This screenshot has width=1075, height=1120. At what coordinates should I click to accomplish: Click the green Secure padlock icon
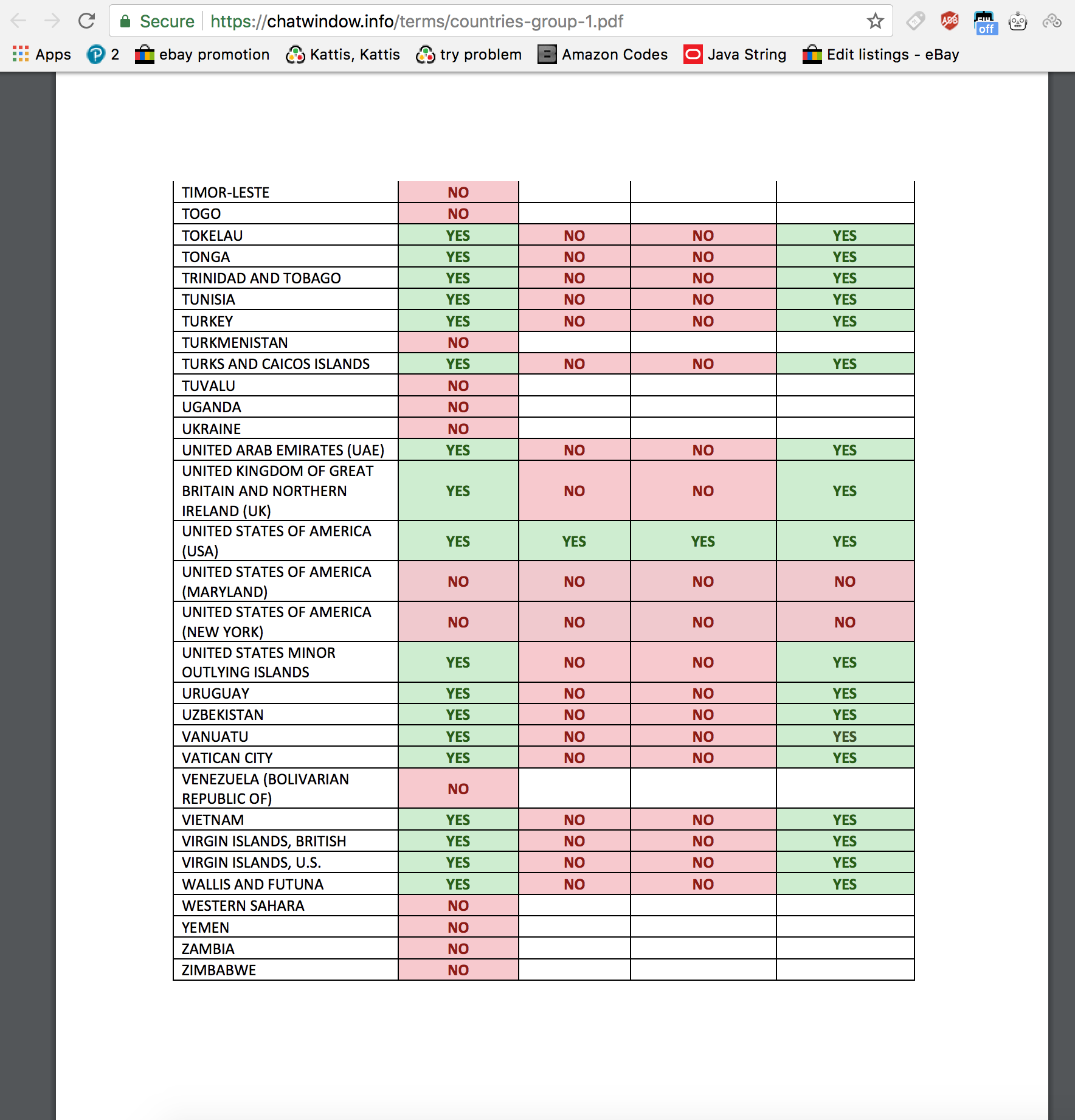tap(125, 21)
